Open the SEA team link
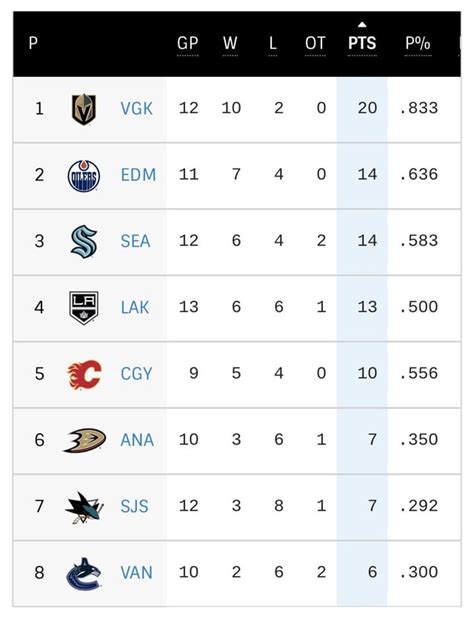Image resolution: width=474 pixels, height=619 pixels. click(x=135, y=241)
